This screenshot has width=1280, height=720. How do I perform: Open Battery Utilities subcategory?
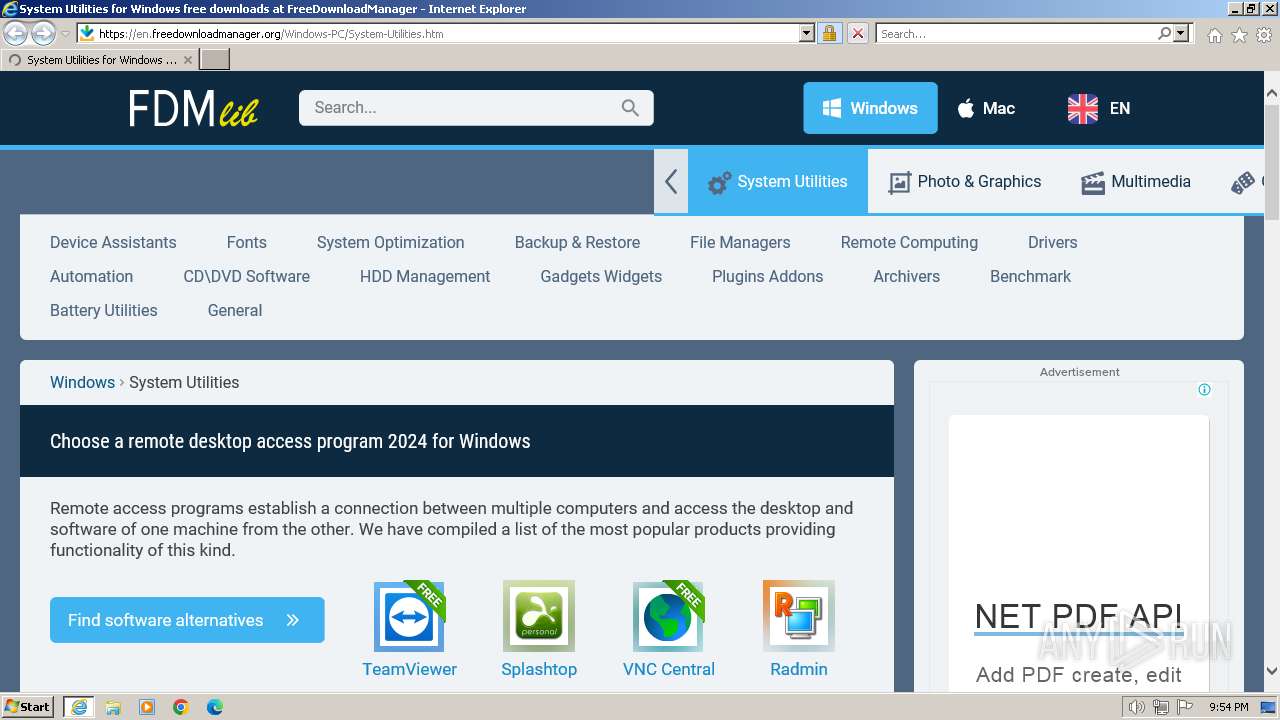103,310
